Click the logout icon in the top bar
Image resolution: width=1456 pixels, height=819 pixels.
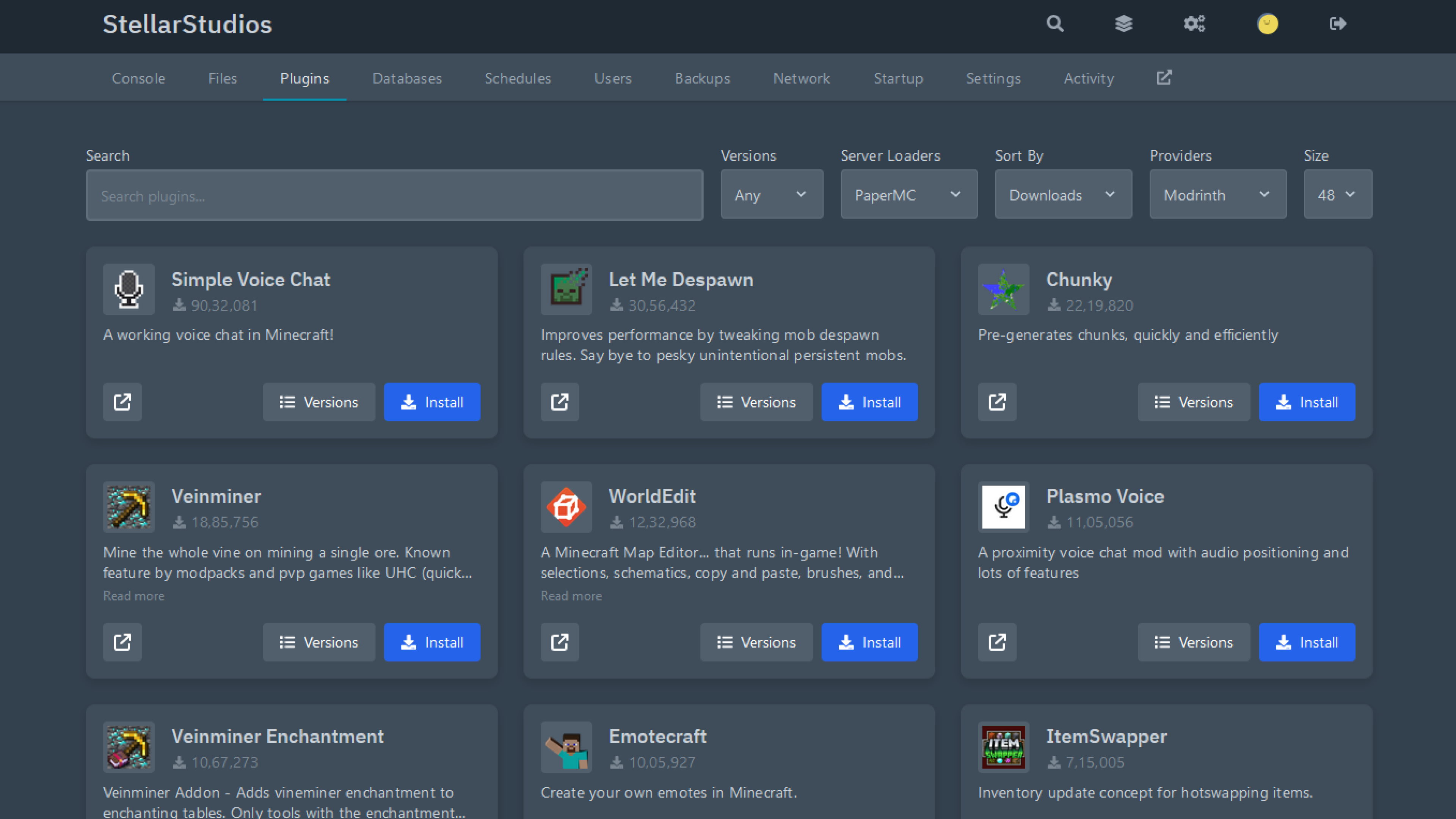pos(1338,24)
